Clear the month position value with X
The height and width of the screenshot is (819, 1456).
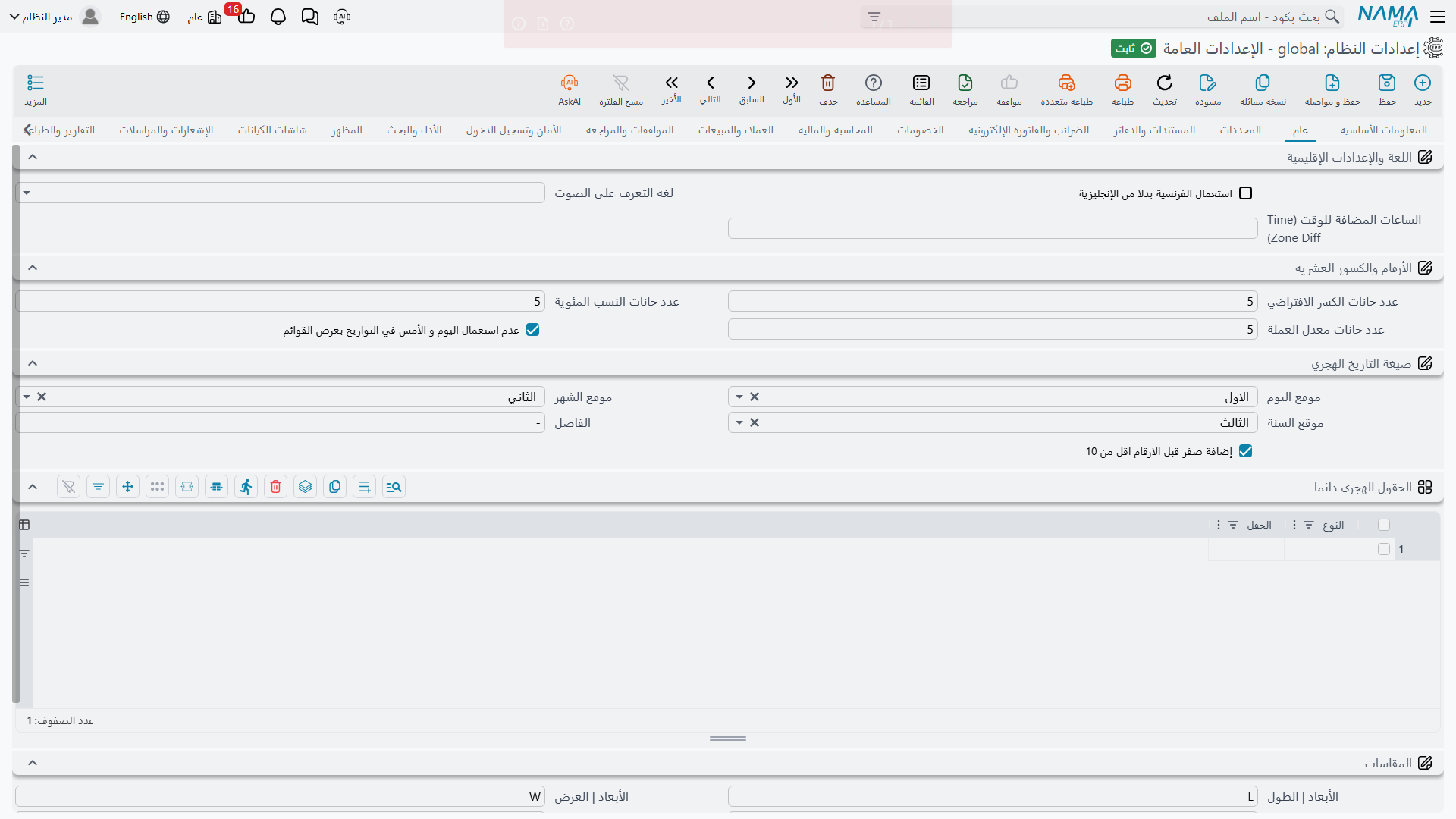[42, 397]
